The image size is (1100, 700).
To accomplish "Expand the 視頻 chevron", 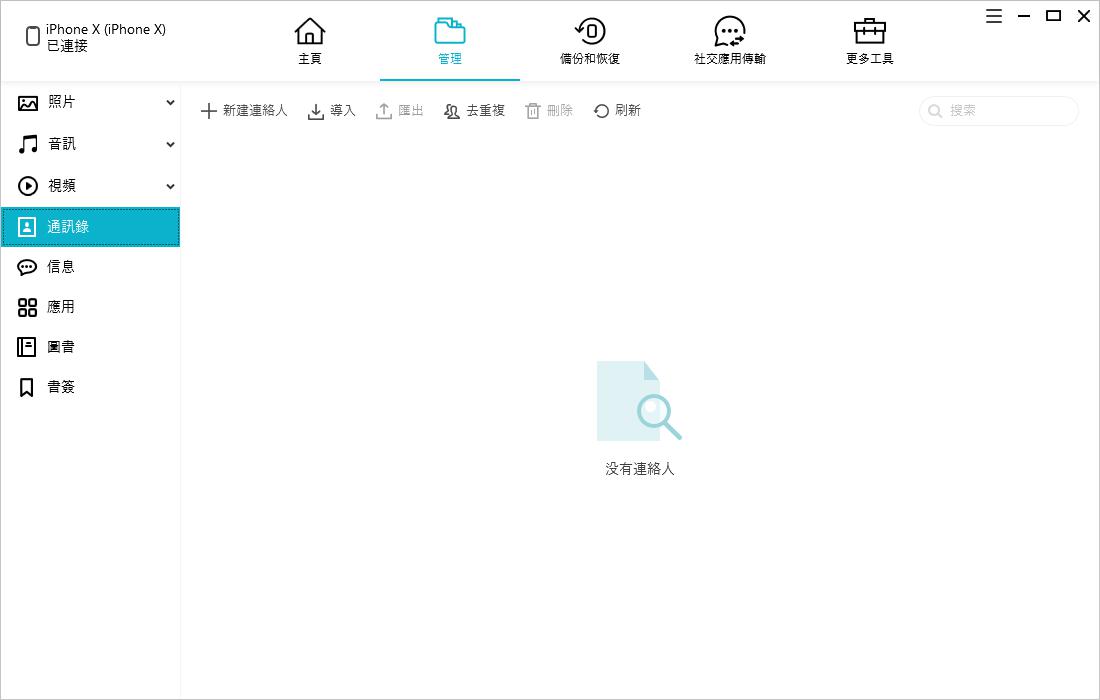I will tap(170, 187).
